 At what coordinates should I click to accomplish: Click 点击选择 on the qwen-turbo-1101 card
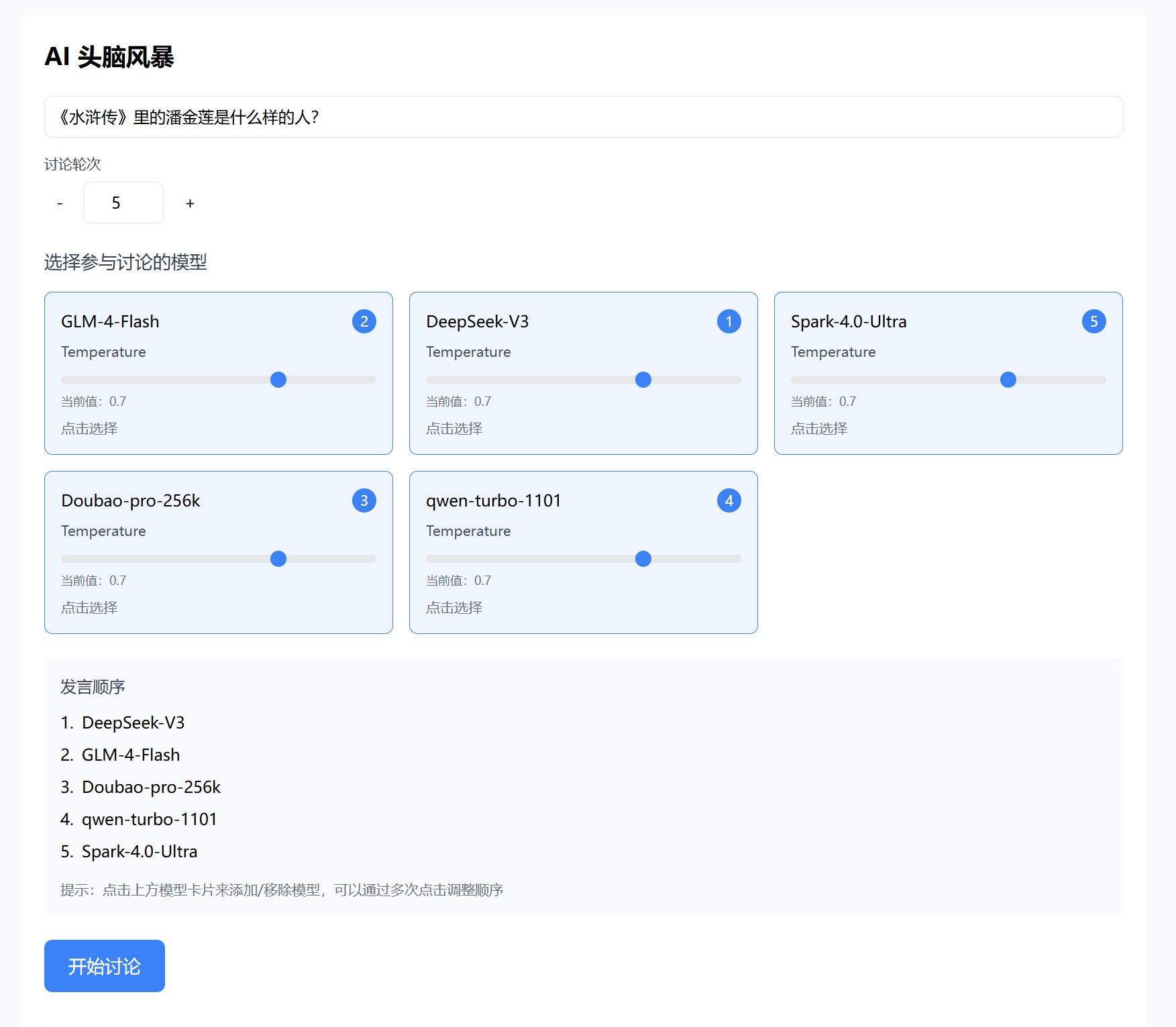454,608
